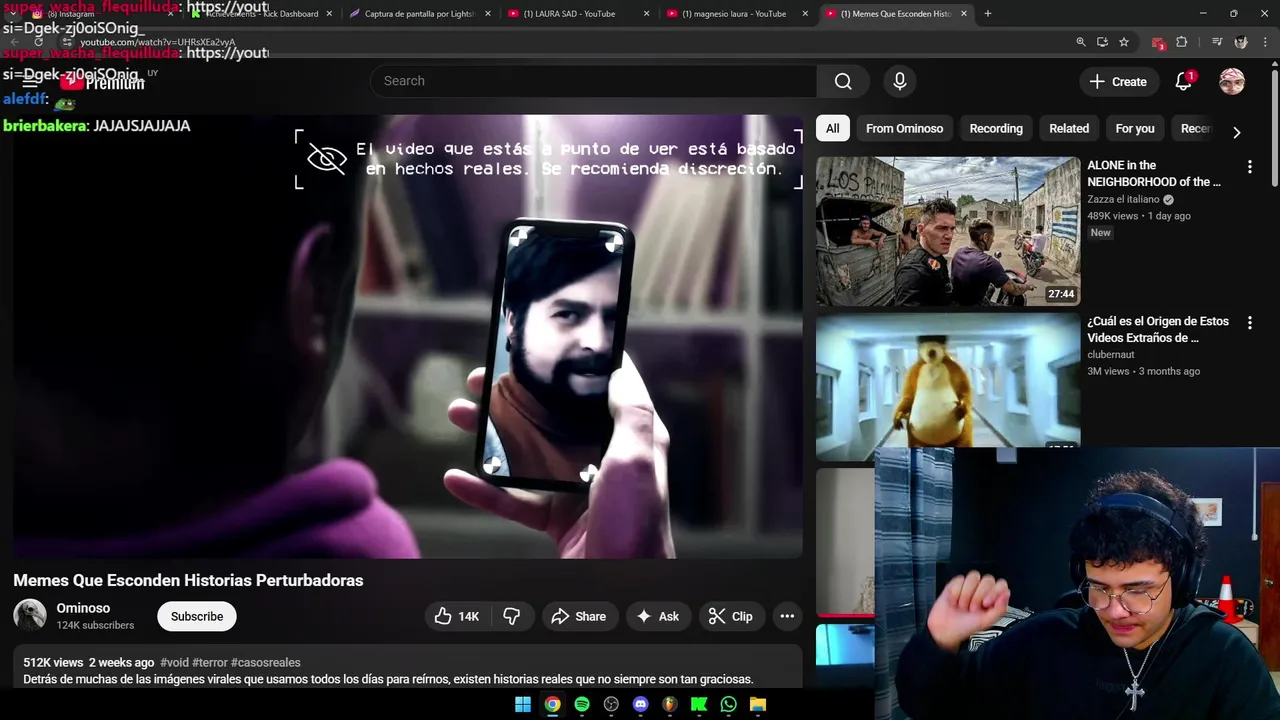The width and height of the screenshot is (1280, 720).
Task: Click the red extension icon with badge
Action: [1158, 43]
